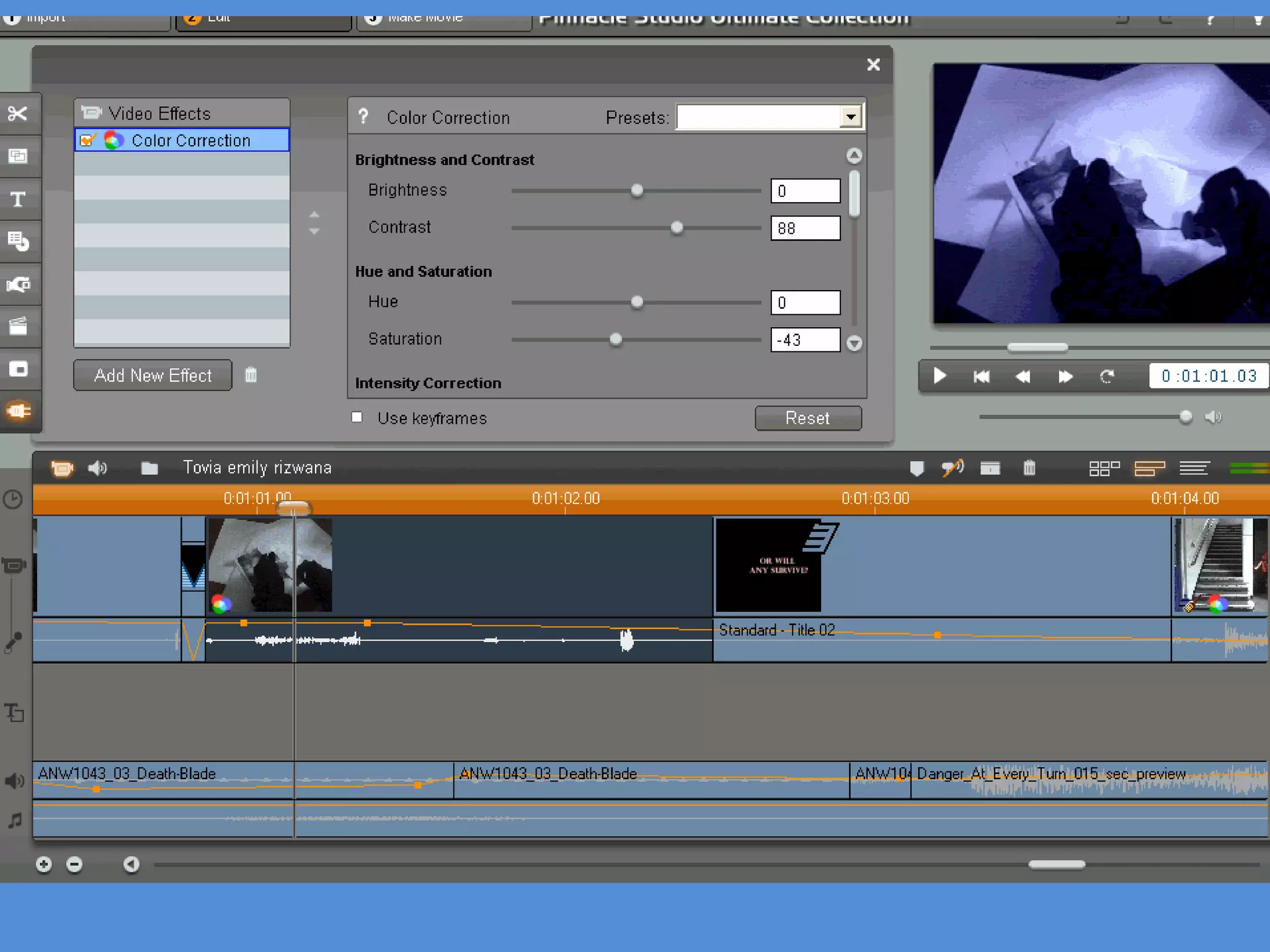Click the timeline razor split clip icon
Viewport: 1270px width, 952px height.
coord(990,468)
